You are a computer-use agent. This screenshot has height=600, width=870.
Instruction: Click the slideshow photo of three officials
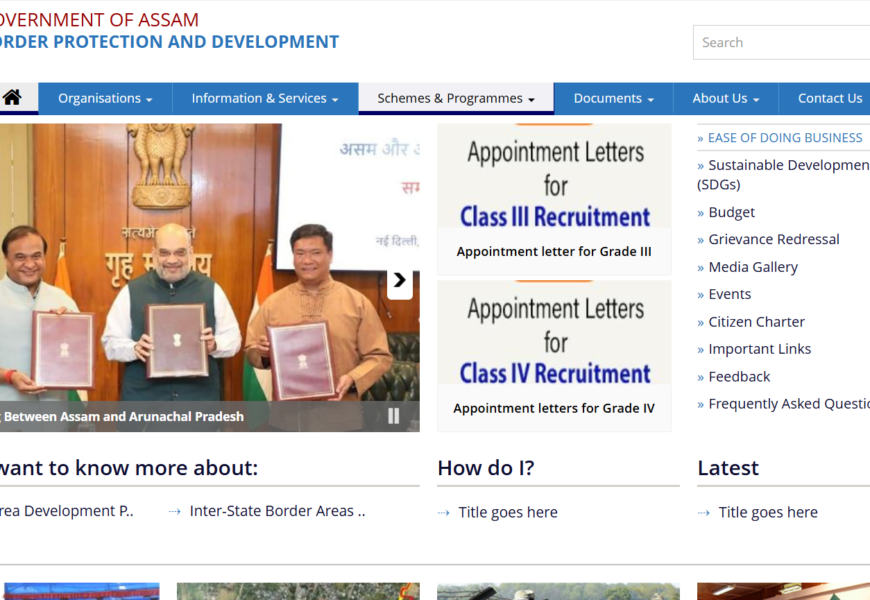200,270
